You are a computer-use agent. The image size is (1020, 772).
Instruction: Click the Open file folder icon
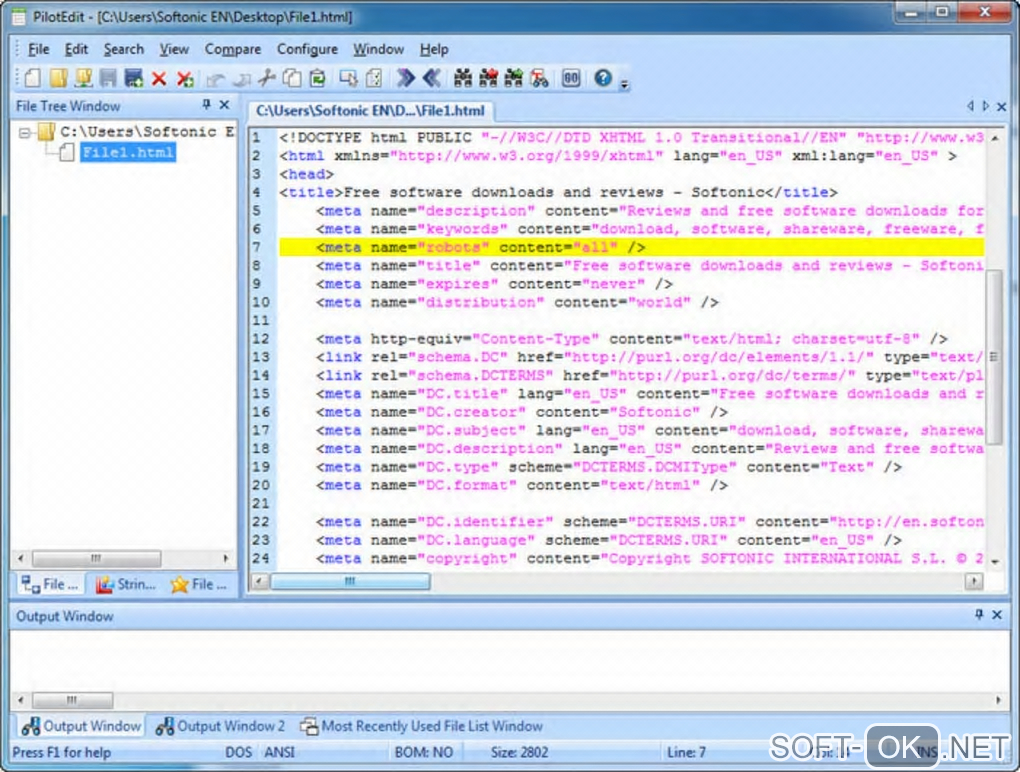click(x=59, y=79)
